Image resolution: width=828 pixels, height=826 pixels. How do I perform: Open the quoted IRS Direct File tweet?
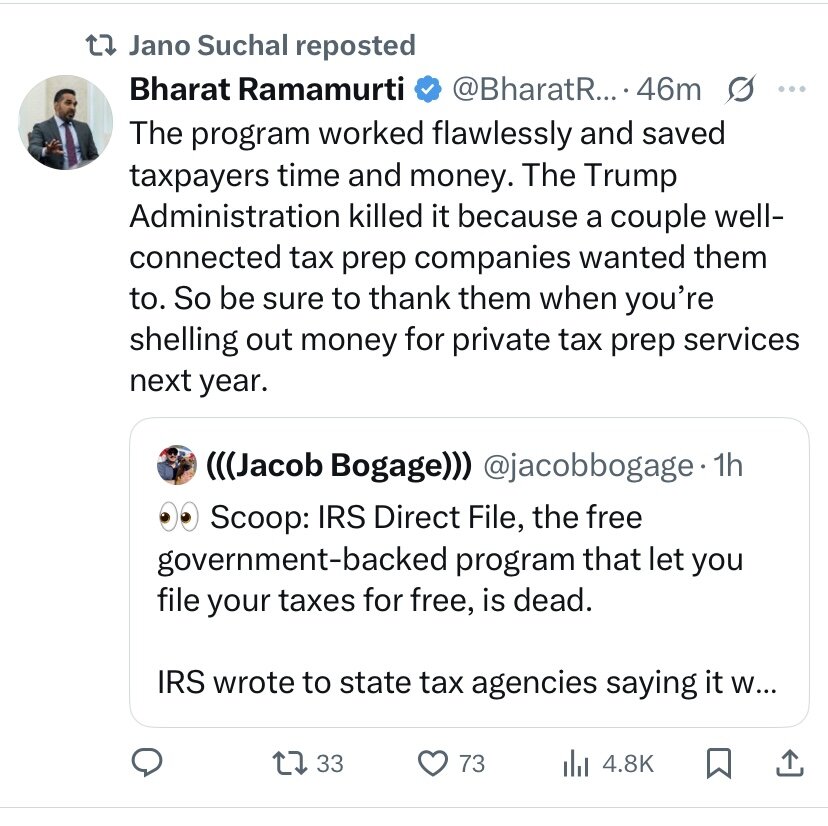468,600
